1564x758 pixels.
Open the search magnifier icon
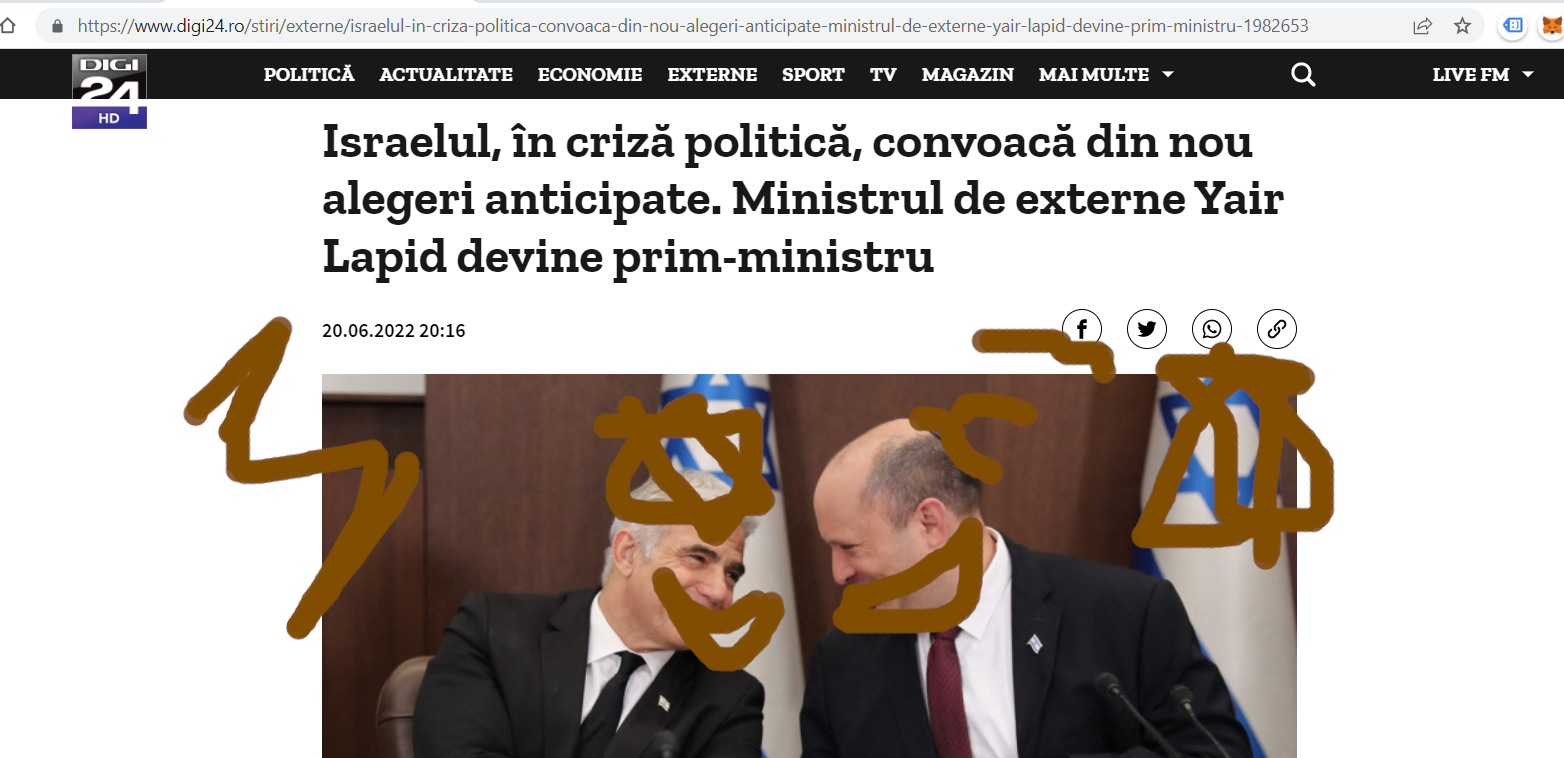coord(1303,75)
